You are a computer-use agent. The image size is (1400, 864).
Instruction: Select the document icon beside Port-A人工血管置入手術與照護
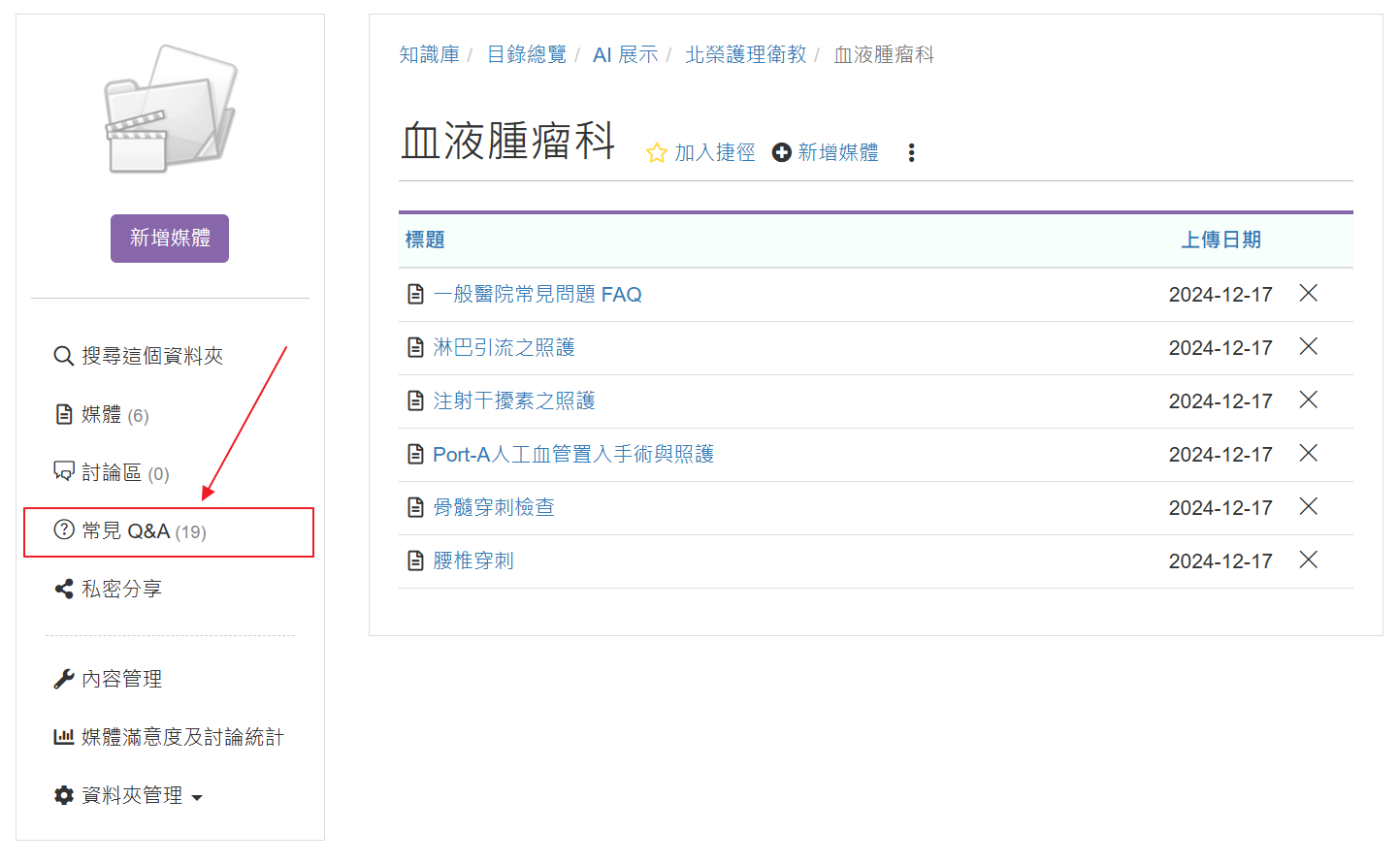click(x=416, y=453)
